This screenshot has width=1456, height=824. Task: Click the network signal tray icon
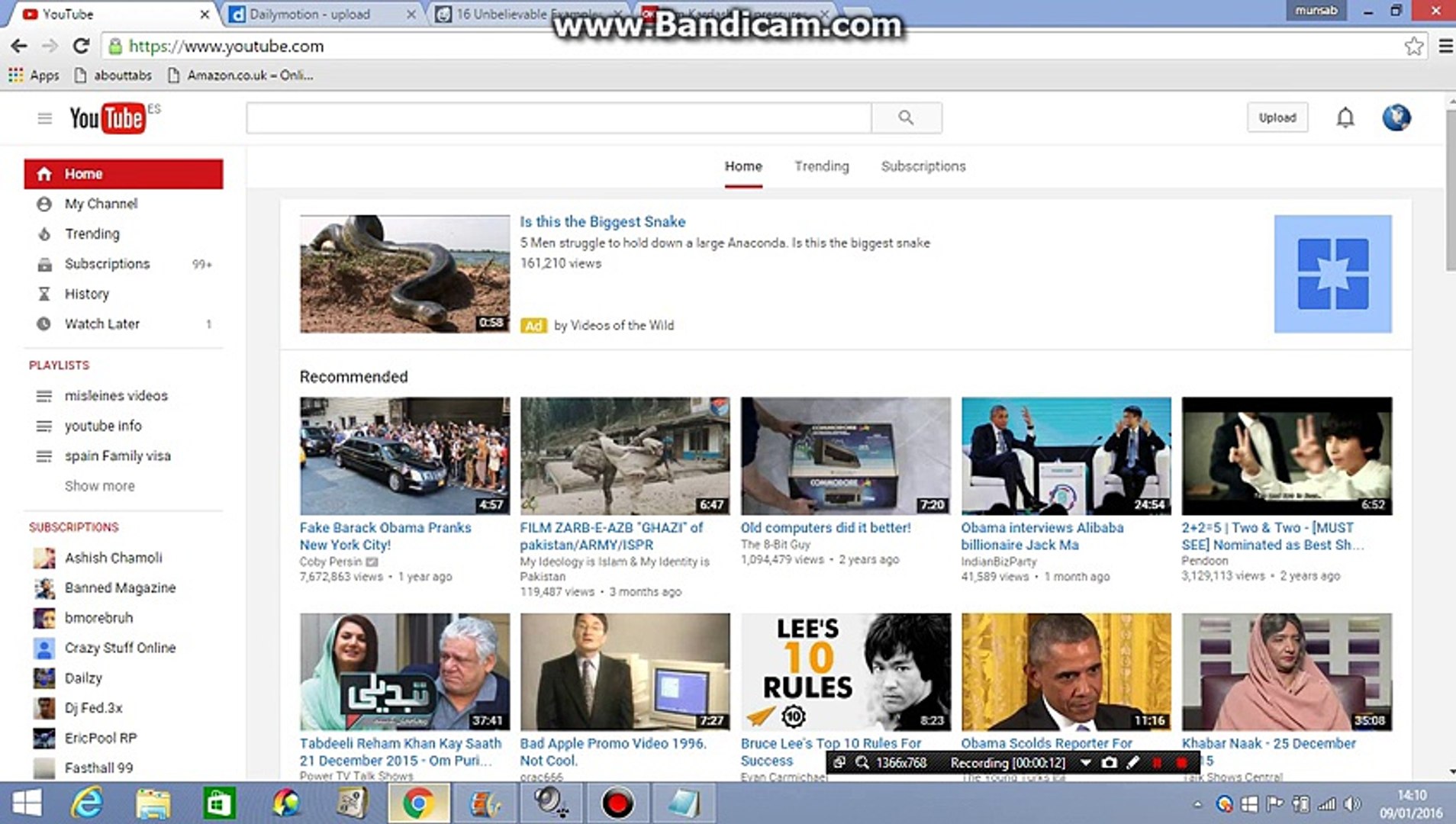coord(1327,803)
